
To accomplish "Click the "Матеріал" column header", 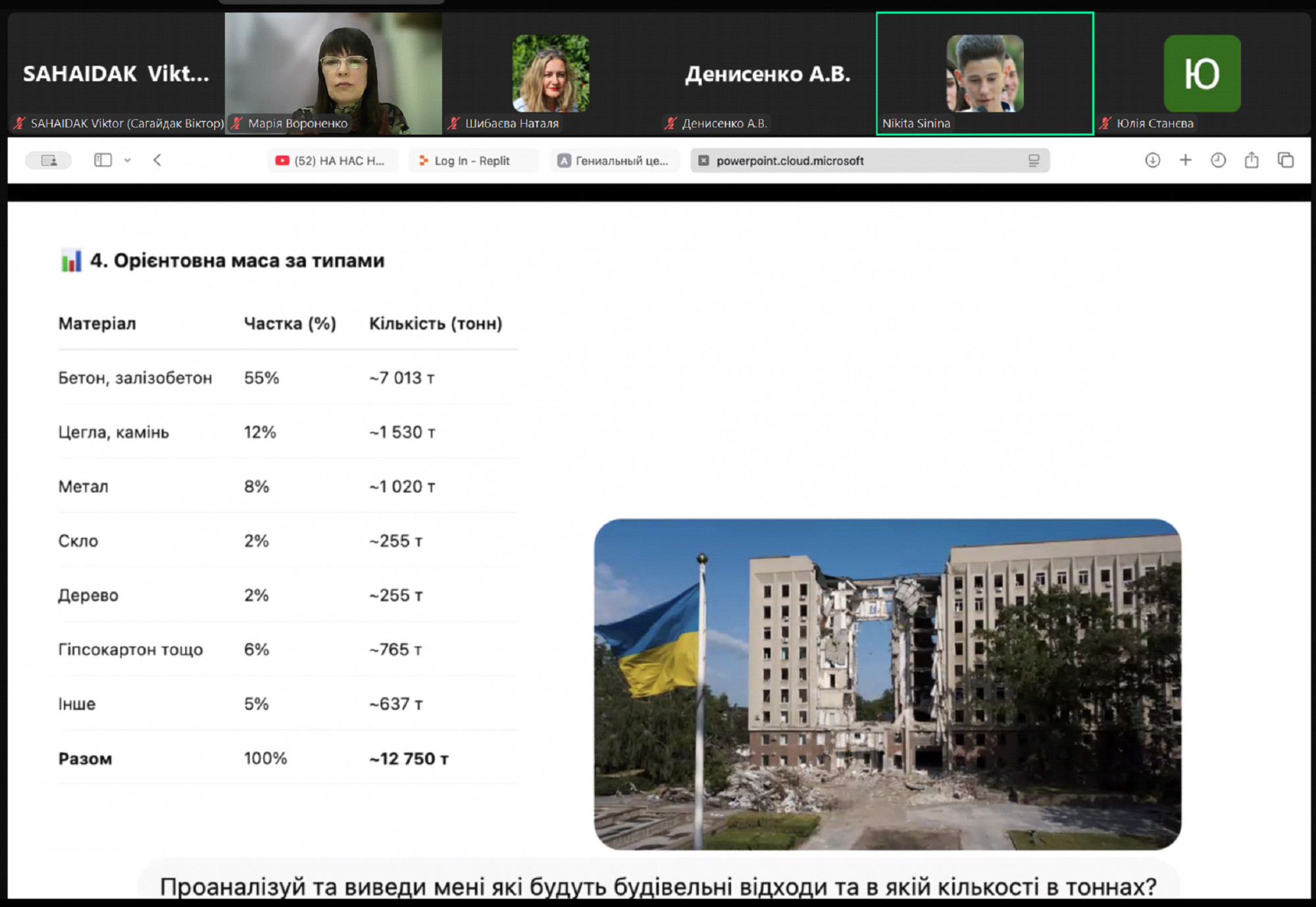I will click(x=97, y=323).
